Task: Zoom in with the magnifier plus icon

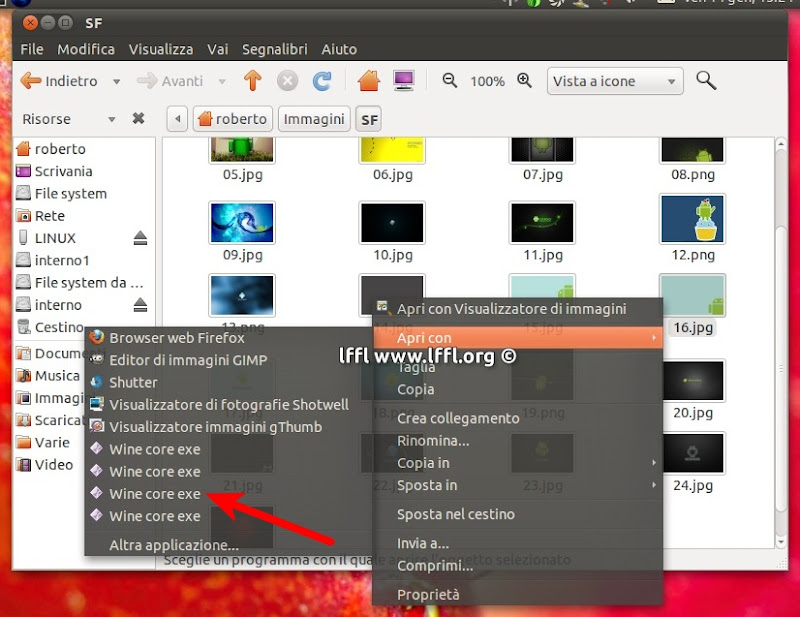Action: [x=525, y=81]
